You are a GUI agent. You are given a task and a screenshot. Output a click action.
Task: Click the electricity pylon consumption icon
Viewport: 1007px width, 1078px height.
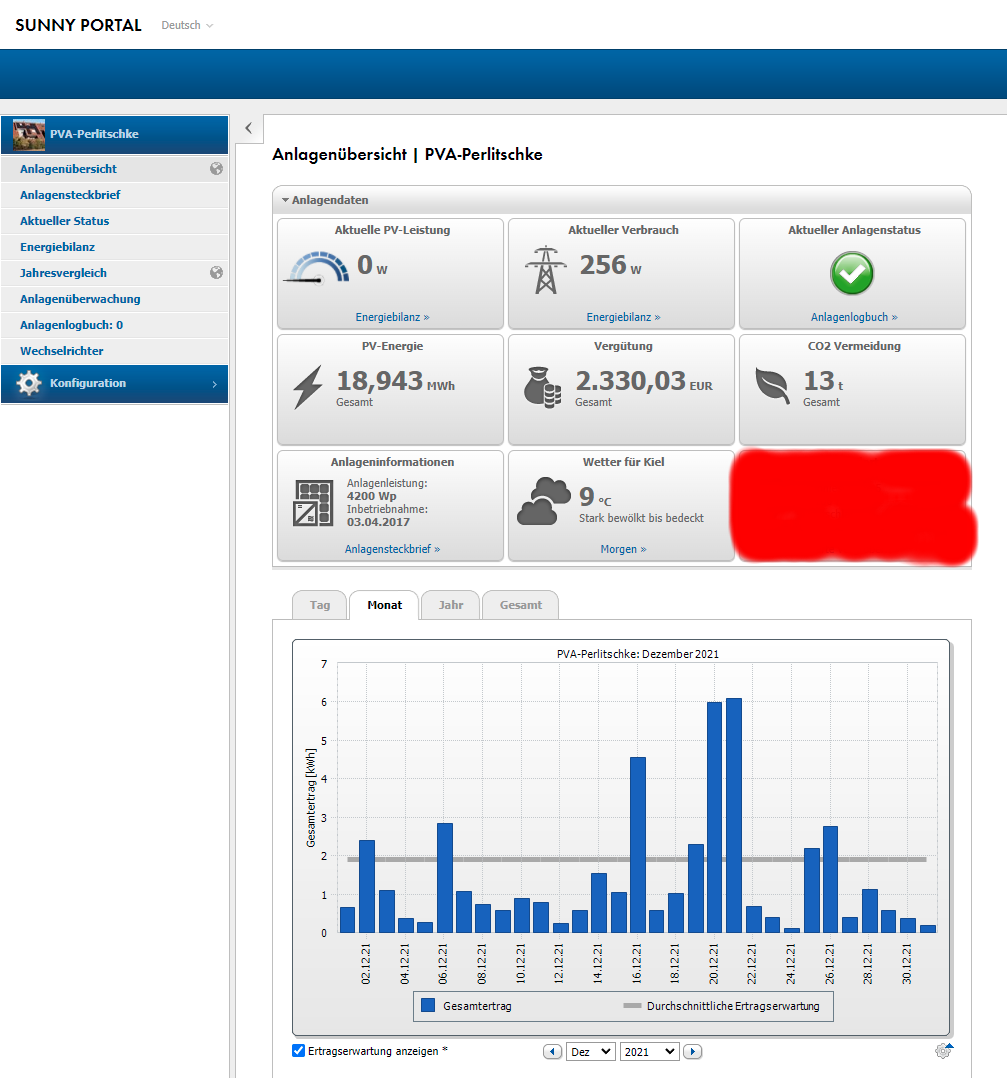[x=546, y=270]
